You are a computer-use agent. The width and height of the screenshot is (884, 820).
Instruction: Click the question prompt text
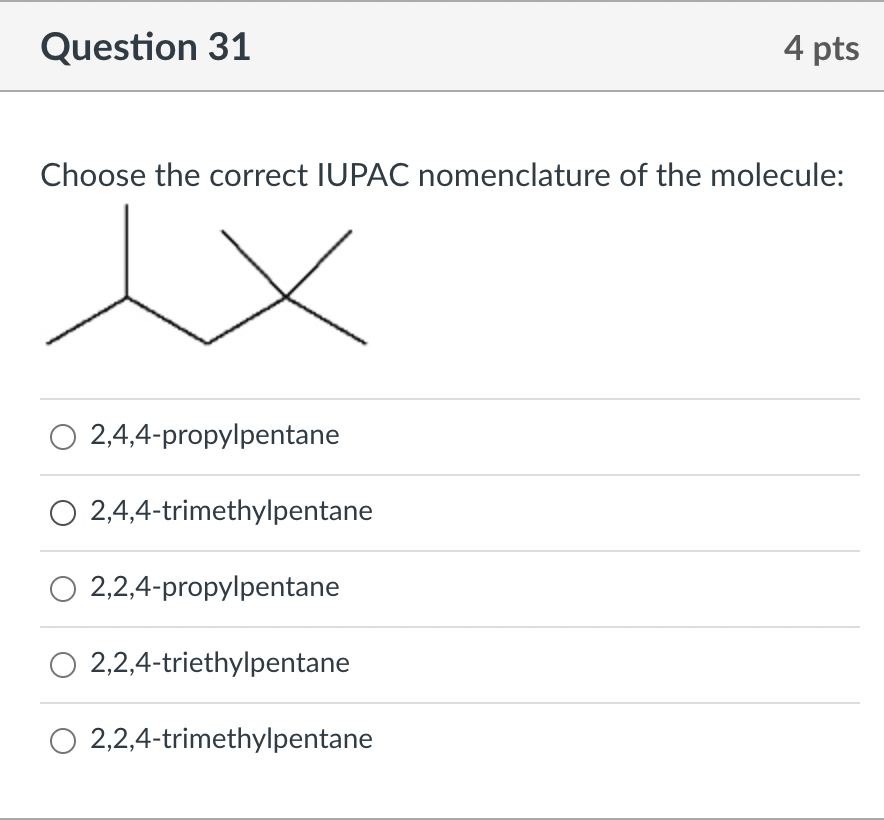441,176
